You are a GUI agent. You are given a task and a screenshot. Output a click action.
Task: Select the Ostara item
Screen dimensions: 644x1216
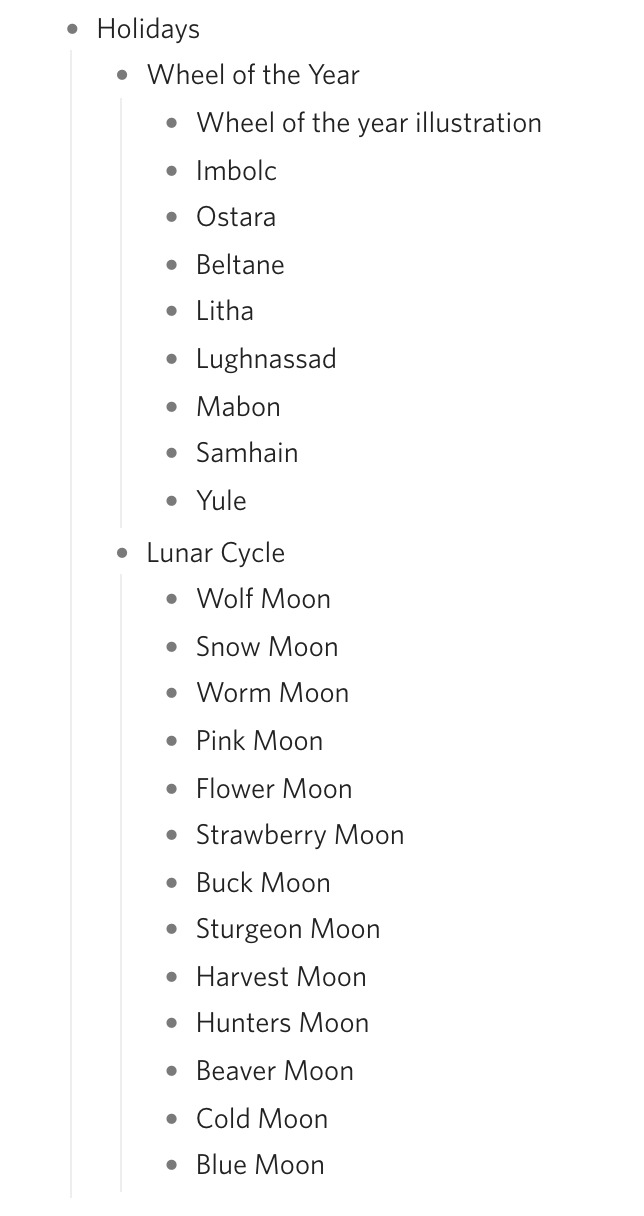[x=236, y=217]
